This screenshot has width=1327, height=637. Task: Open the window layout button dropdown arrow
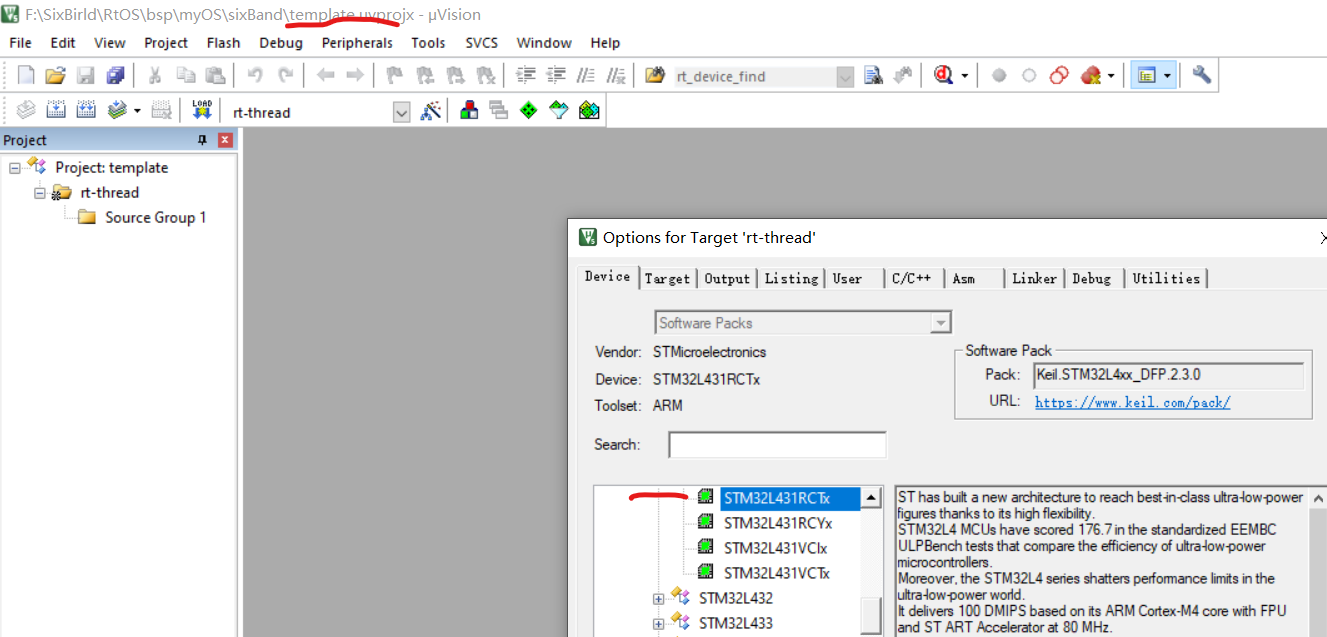1167,76
